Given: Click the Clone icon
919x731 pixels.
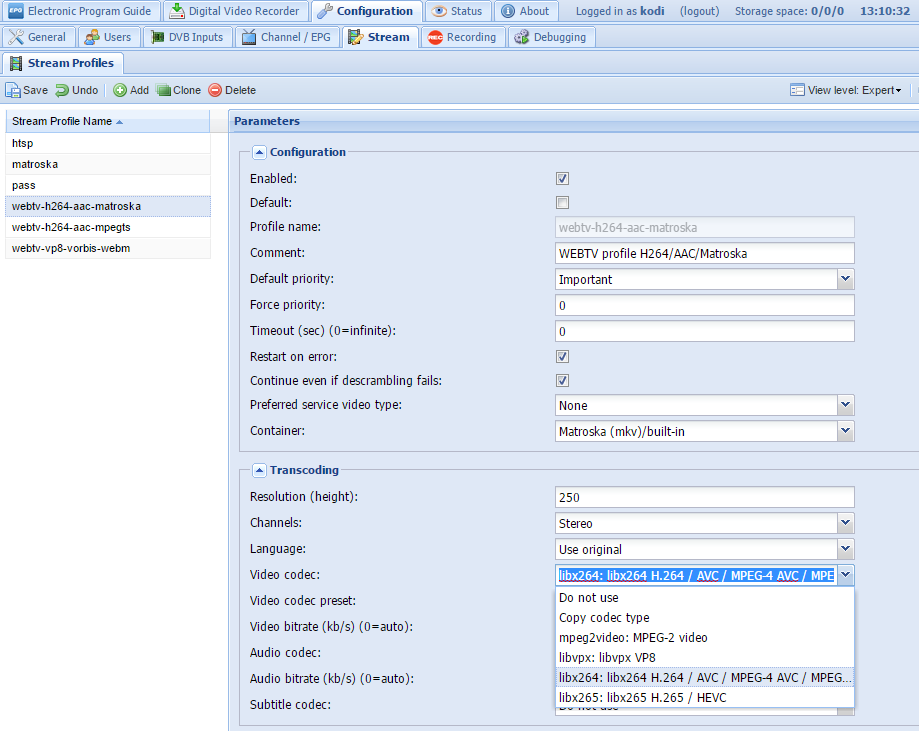Looking at the screenshot, I should point(164,90).
